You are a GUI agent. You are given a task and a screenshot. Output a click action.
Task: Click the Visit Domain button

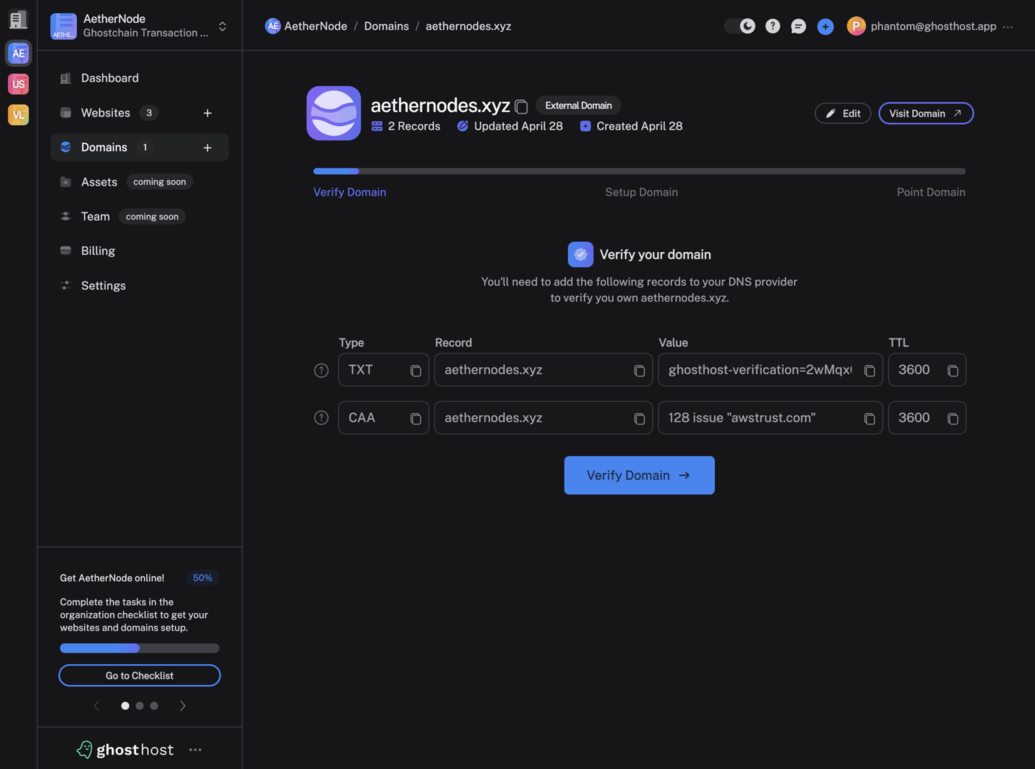925,114
